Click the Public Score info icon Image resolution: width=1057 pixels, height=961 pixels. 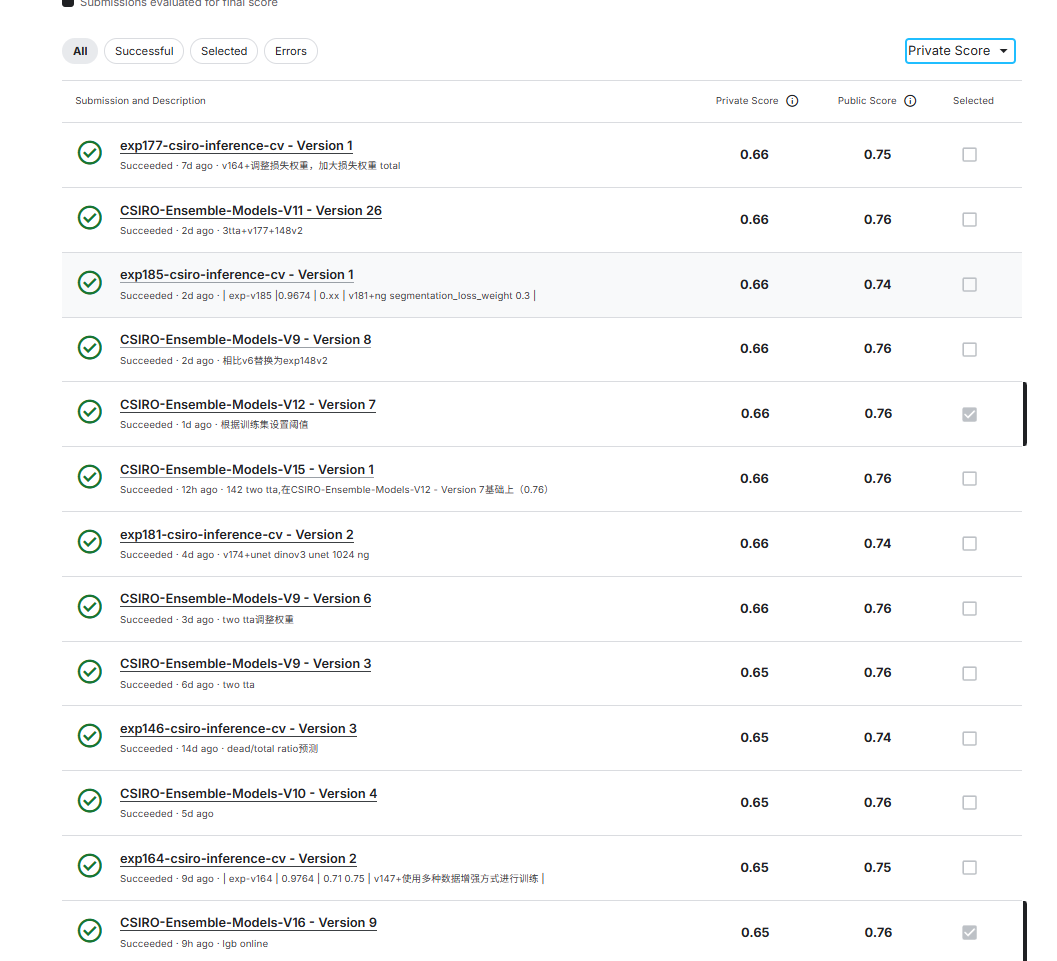click(910, 100)
